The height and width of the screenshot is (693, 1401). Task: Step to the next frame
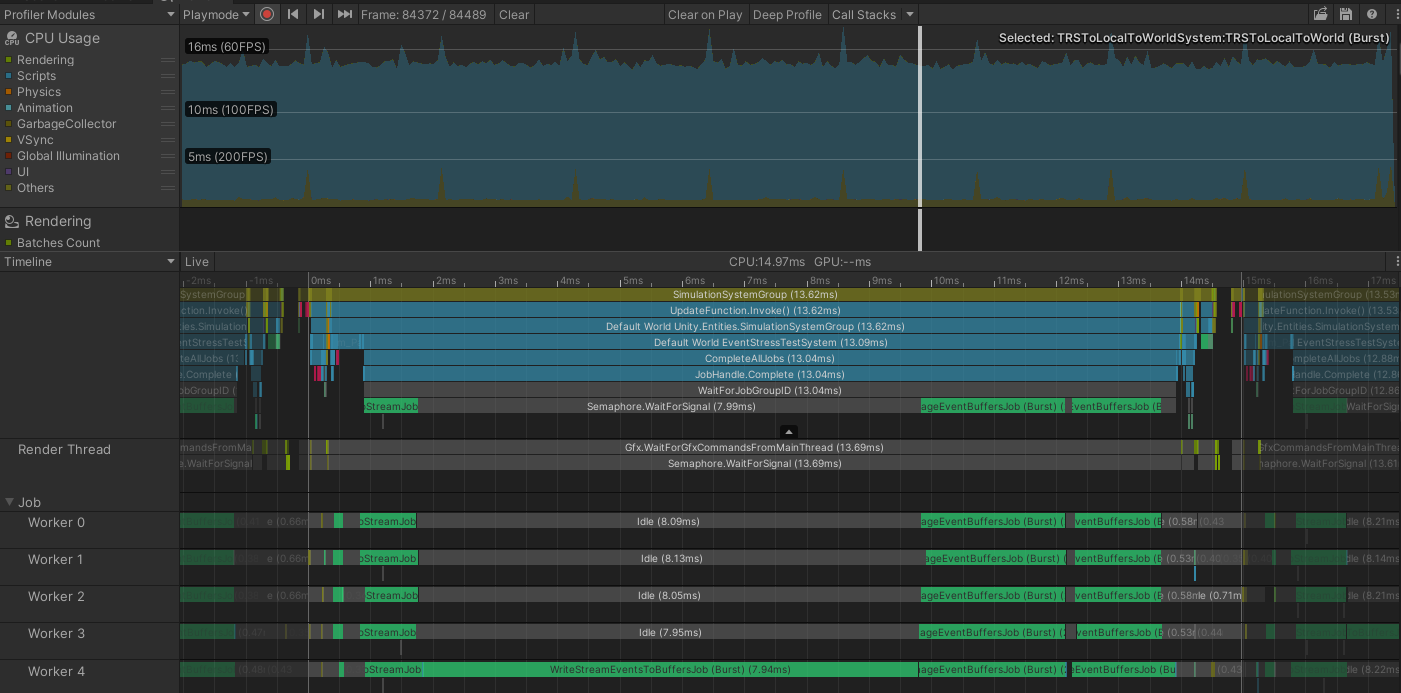(x=318, y=14)
